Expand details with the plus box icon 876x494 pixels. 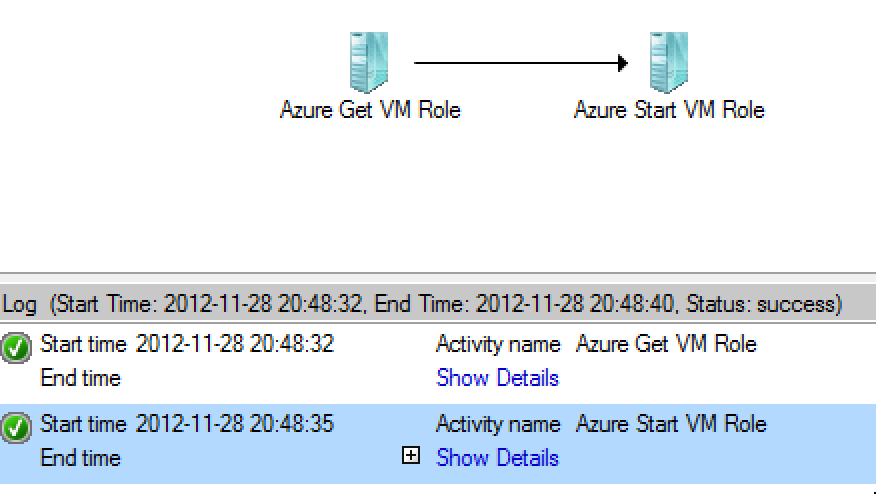pos(411,455)
